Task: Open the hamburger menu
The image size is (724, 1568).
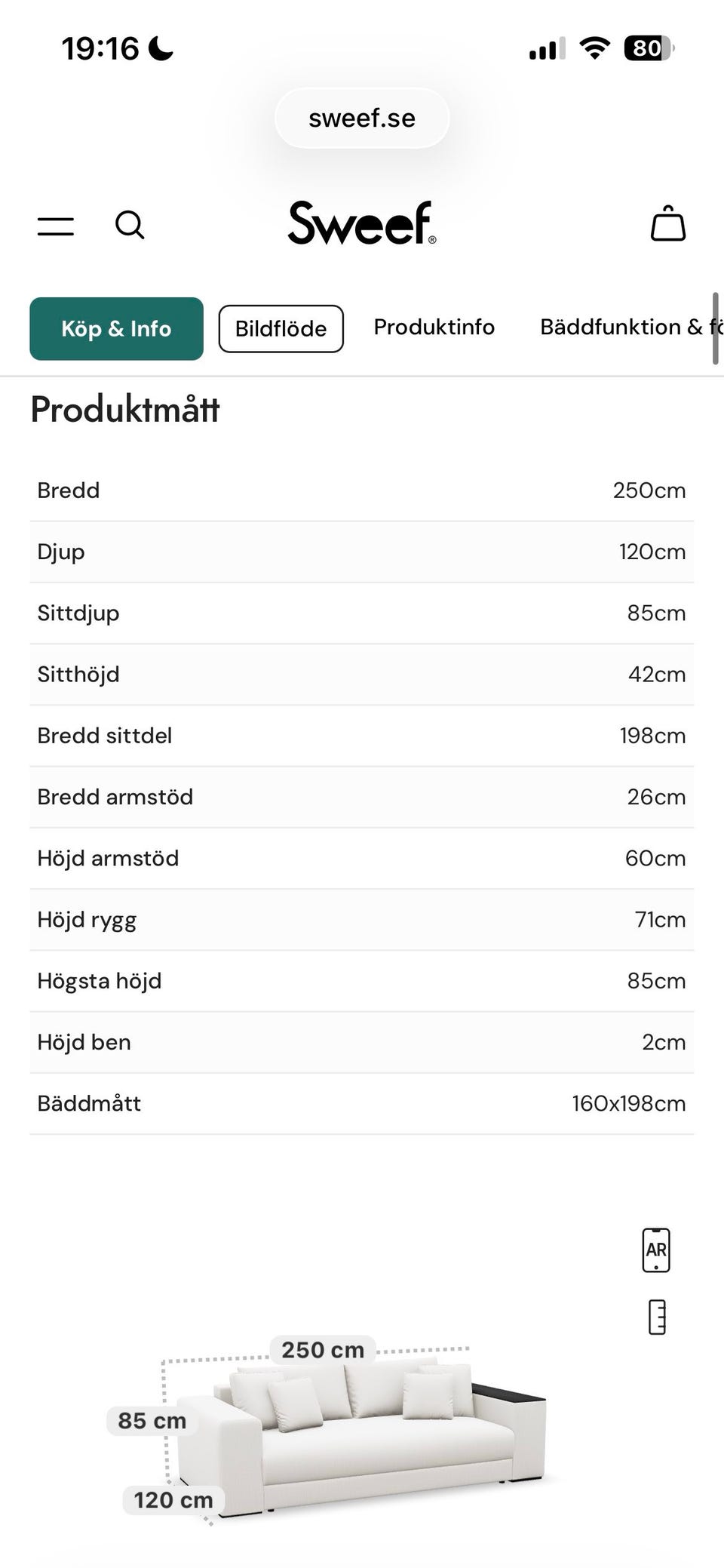Action: tap(56, 226)
